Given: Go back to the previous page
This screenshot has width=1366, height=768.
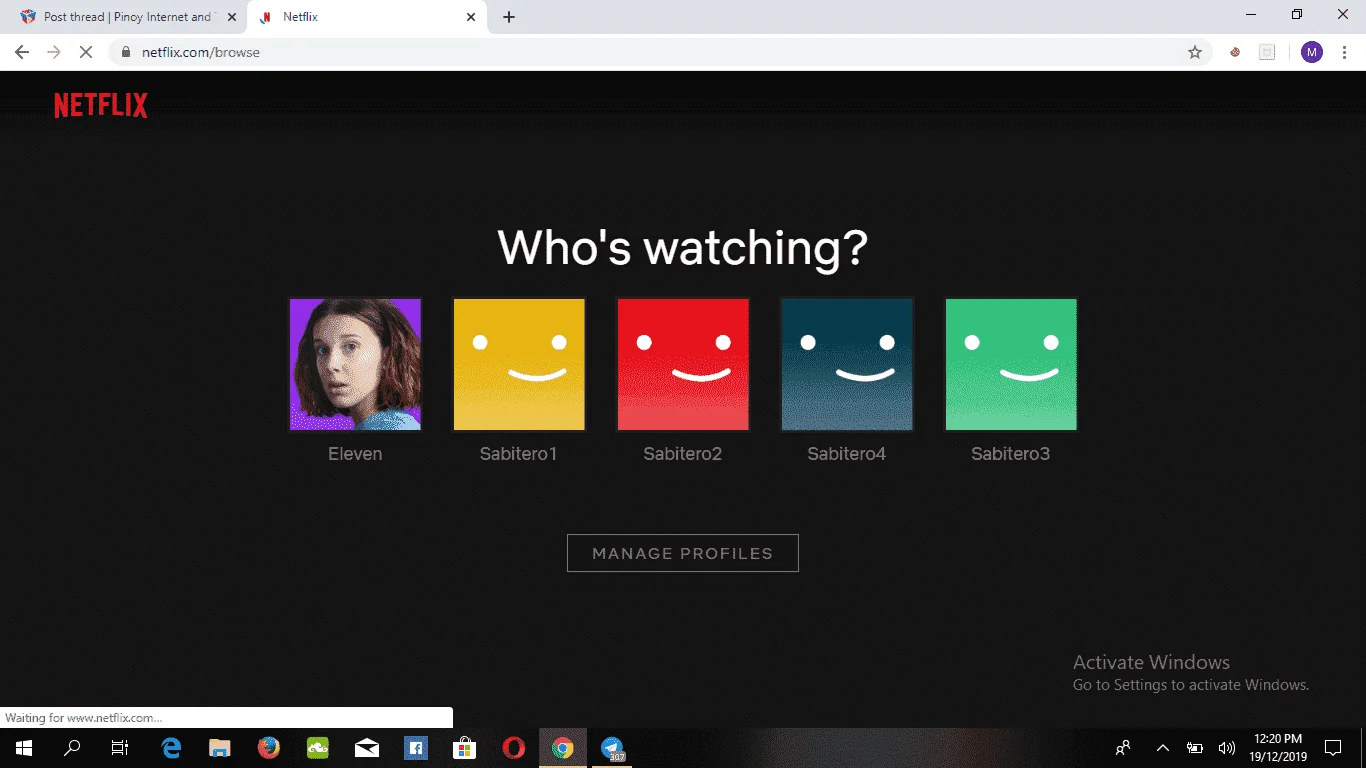Looking at the screenshot, I should pos(22,52).
